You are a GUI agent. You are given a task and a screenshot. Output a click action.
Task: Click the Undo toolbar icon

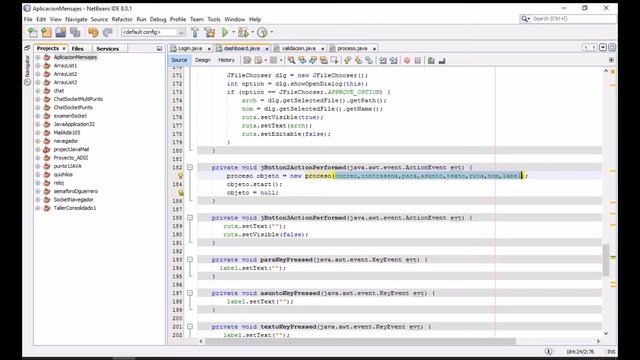point(93,32)
